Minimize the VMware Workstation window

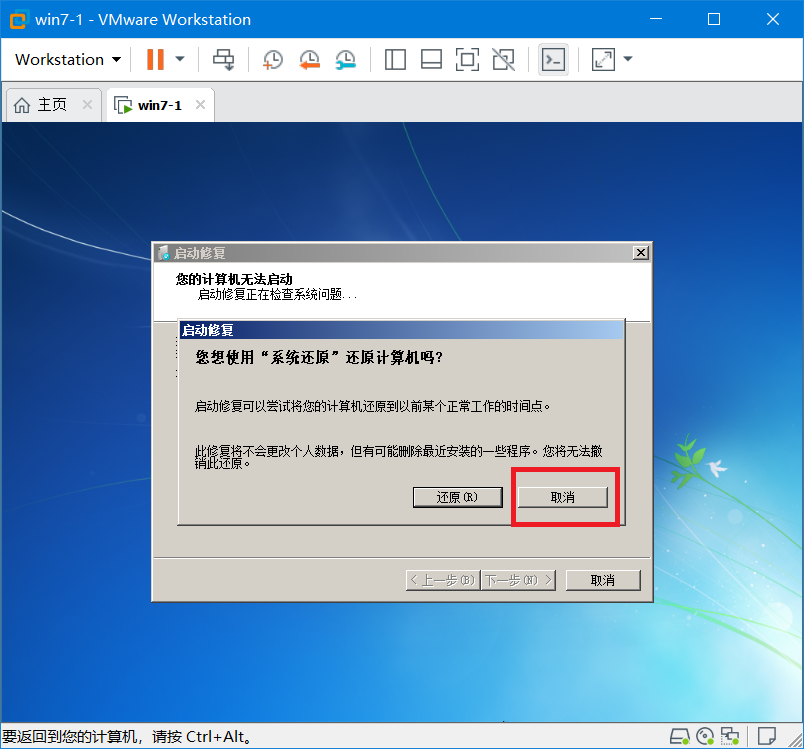tap(656, 20)
